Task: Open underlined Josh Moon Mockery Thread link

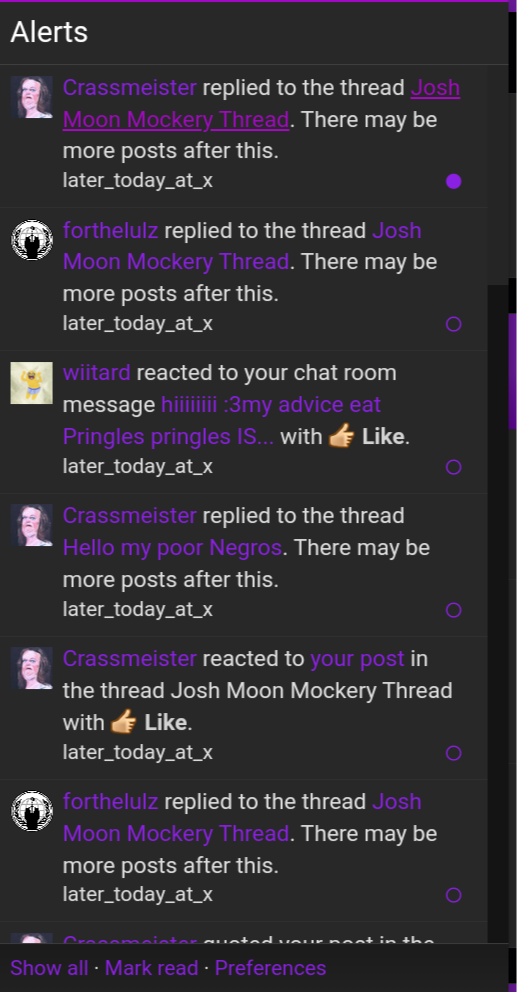Action: pos(261,103)
